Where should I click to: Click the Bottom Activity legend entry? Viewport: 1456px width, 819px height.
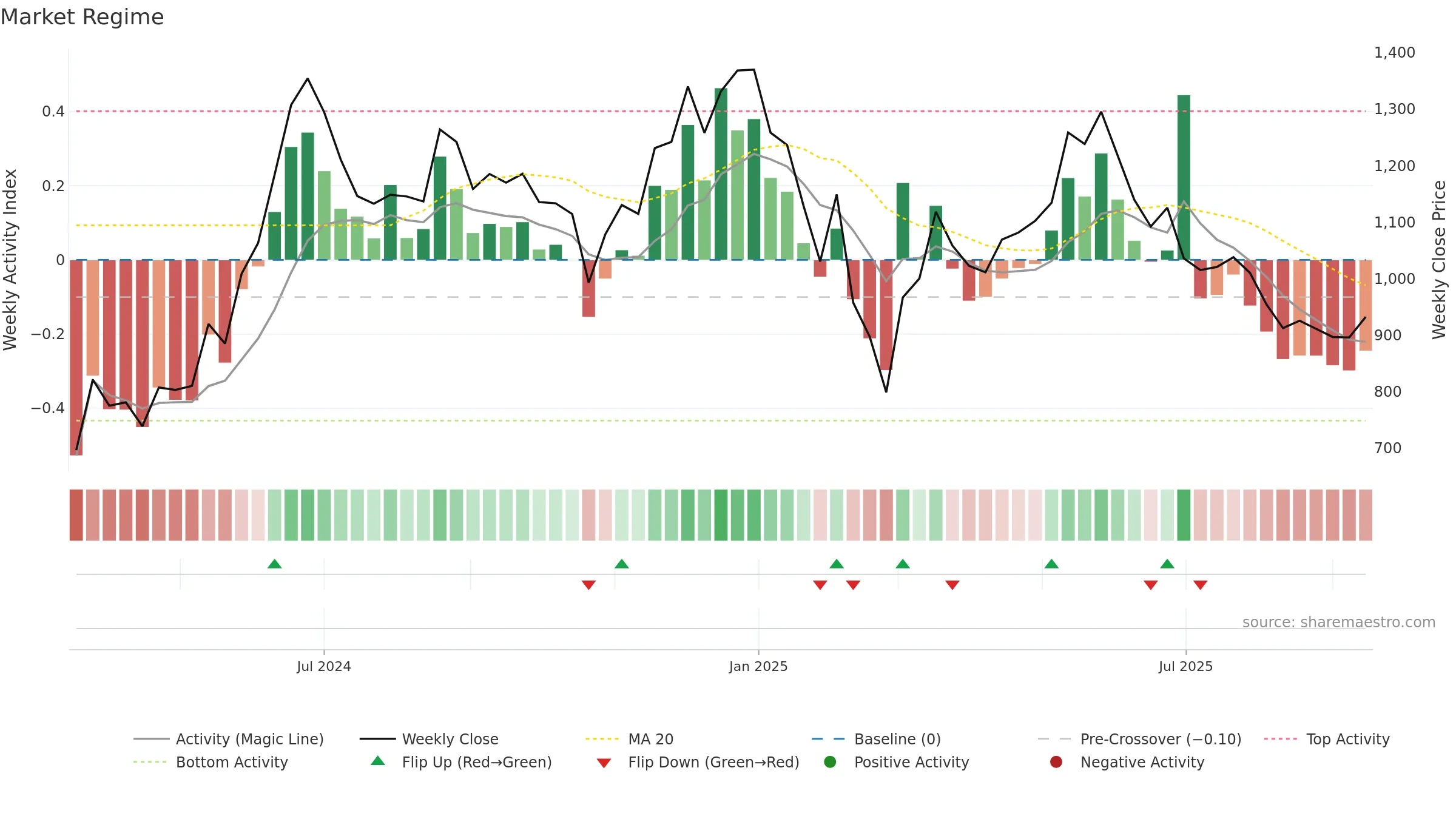pyautogui.click(x=211, y=762)
